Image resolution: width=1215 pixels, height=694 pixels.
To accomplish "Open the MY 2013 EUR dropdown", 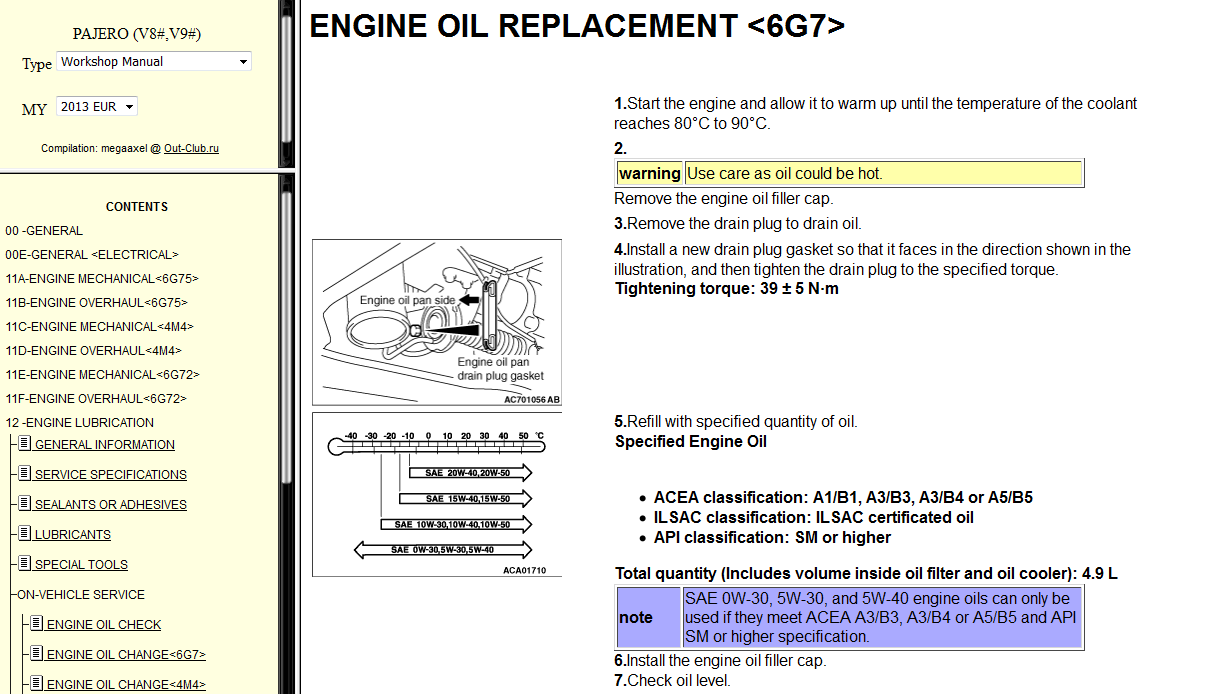I will pyautogui.click(x=97, y=107).
